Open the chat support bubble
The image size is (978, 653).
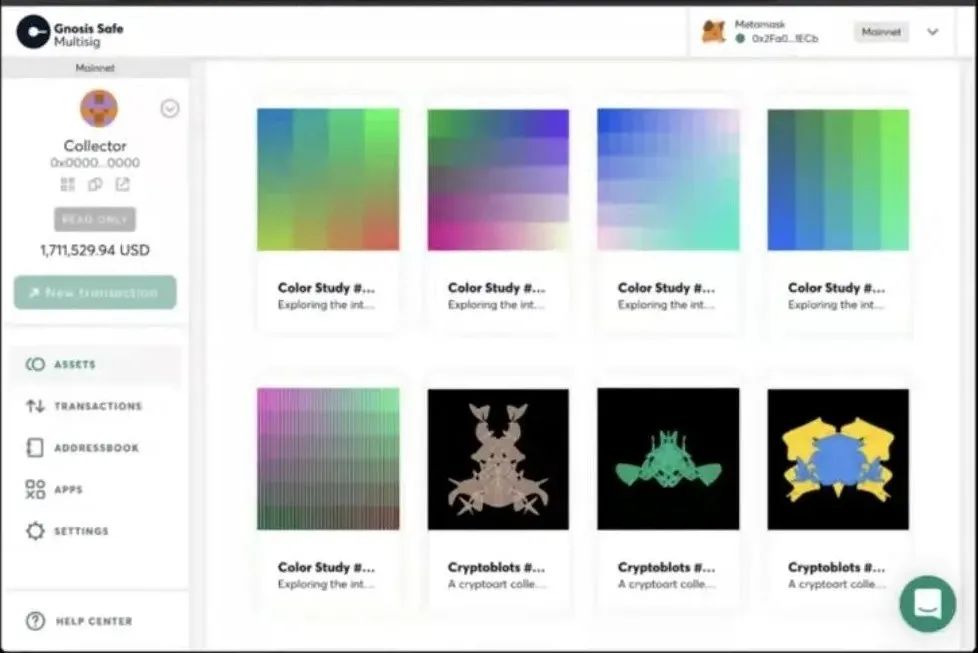(927, 603)
